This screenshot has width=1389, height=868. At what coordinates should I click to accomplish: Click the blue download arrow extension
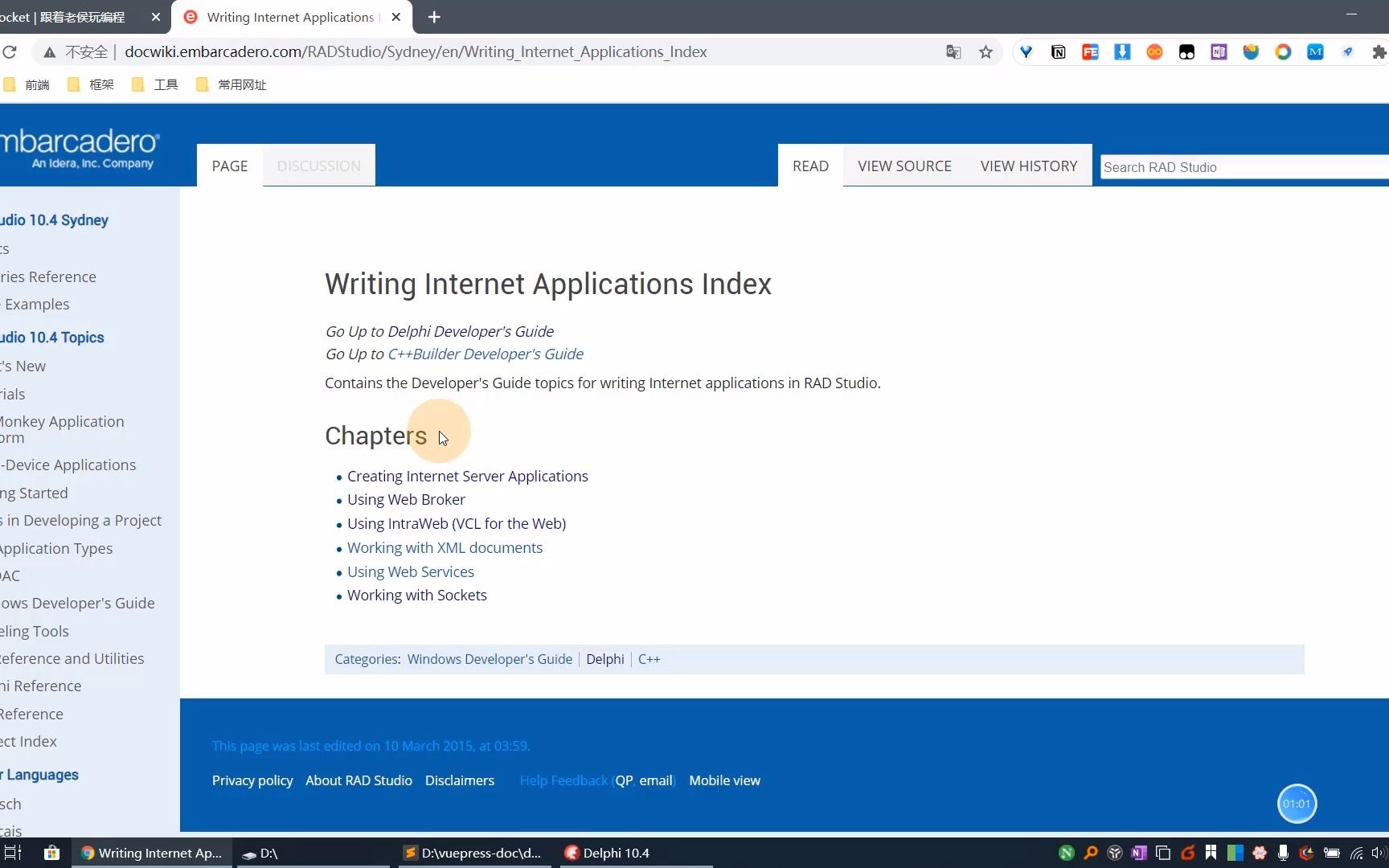pyautogui.click(x=1122, y=52)
